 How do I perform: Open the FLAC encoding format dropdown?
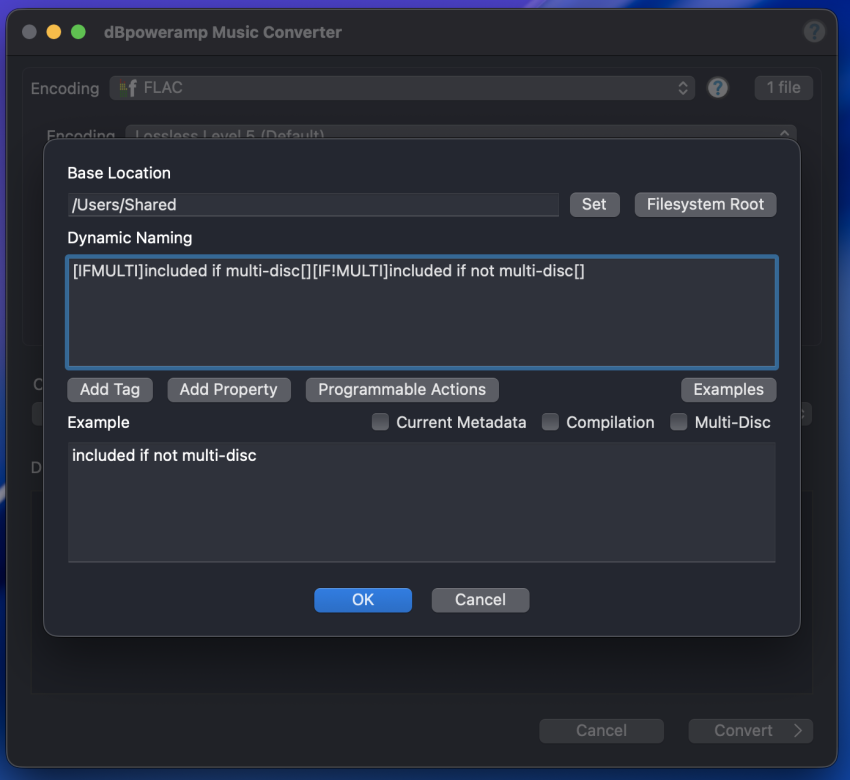(x=402, y=88)
